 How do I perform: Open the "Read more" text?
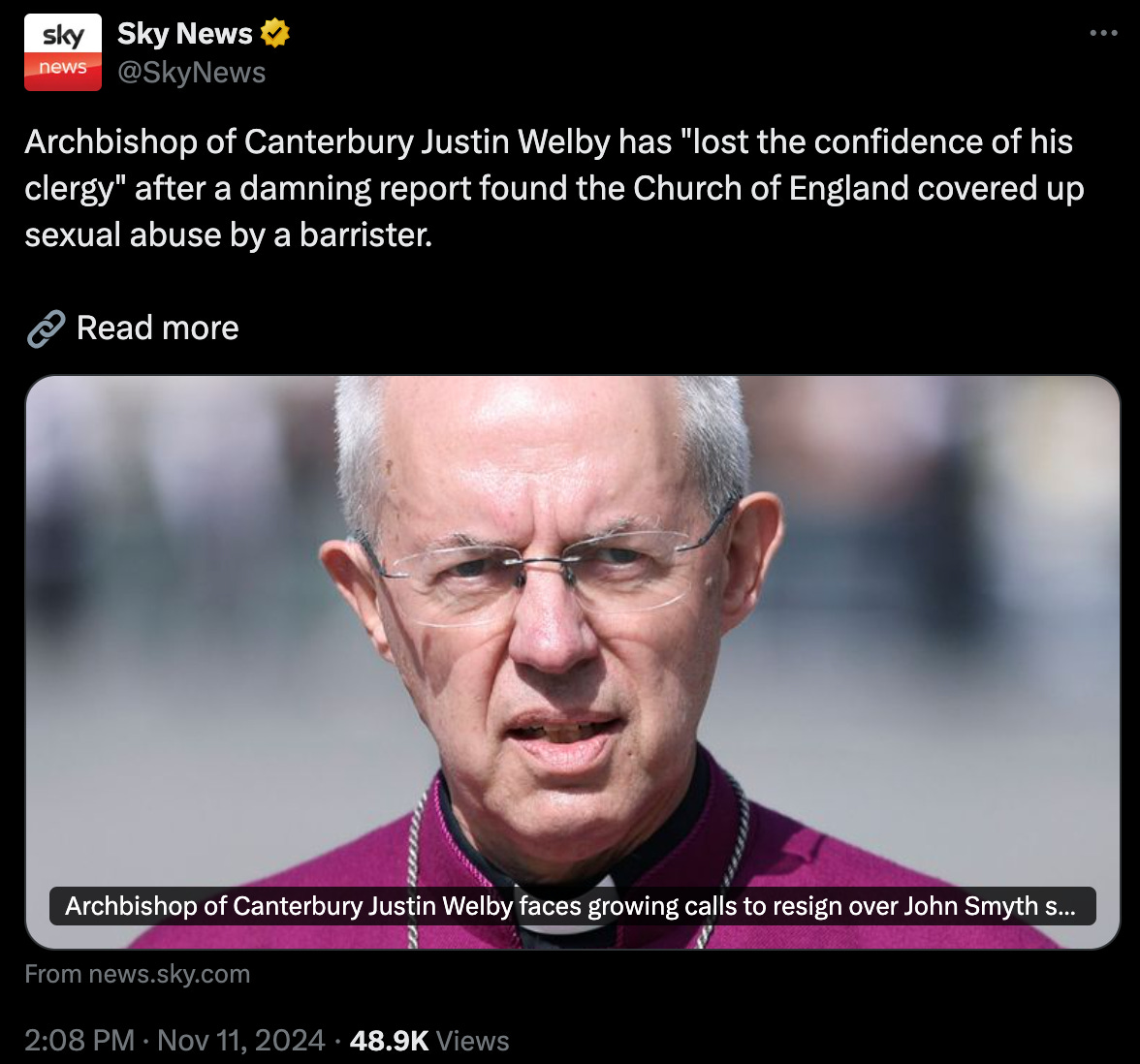pos(158,328)
